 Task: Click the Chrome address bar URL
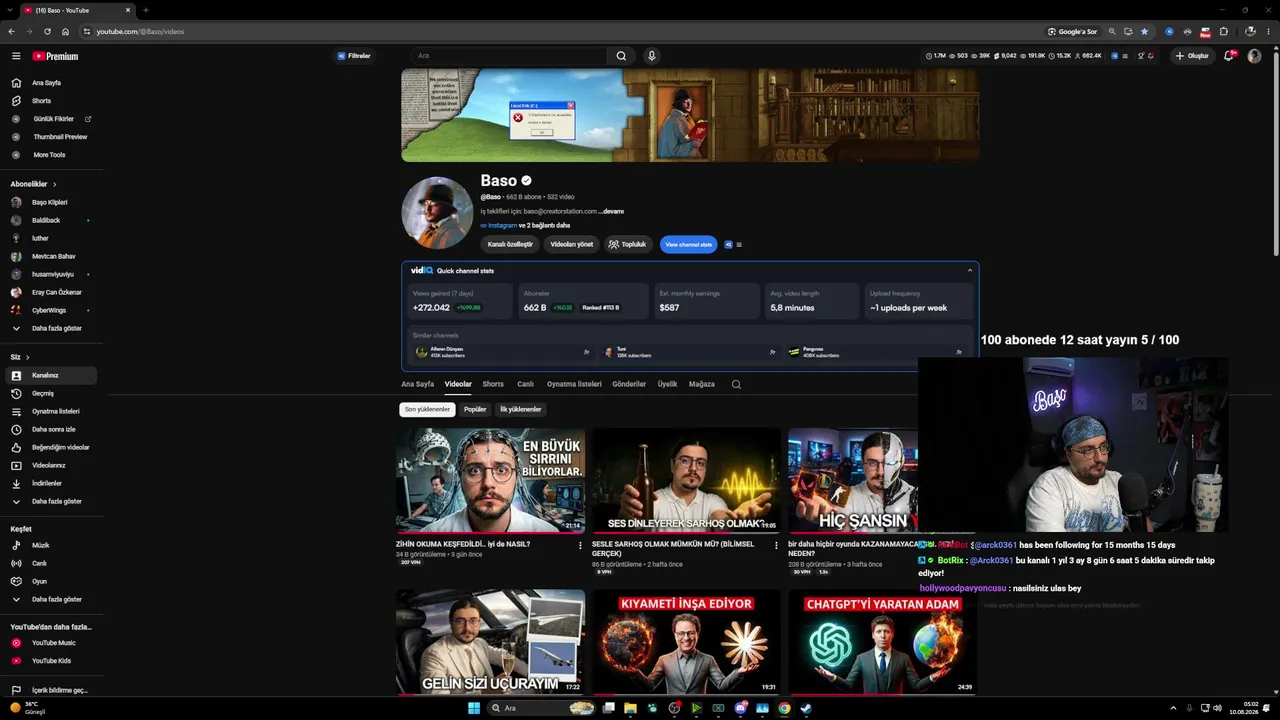(x=140, y=31)
